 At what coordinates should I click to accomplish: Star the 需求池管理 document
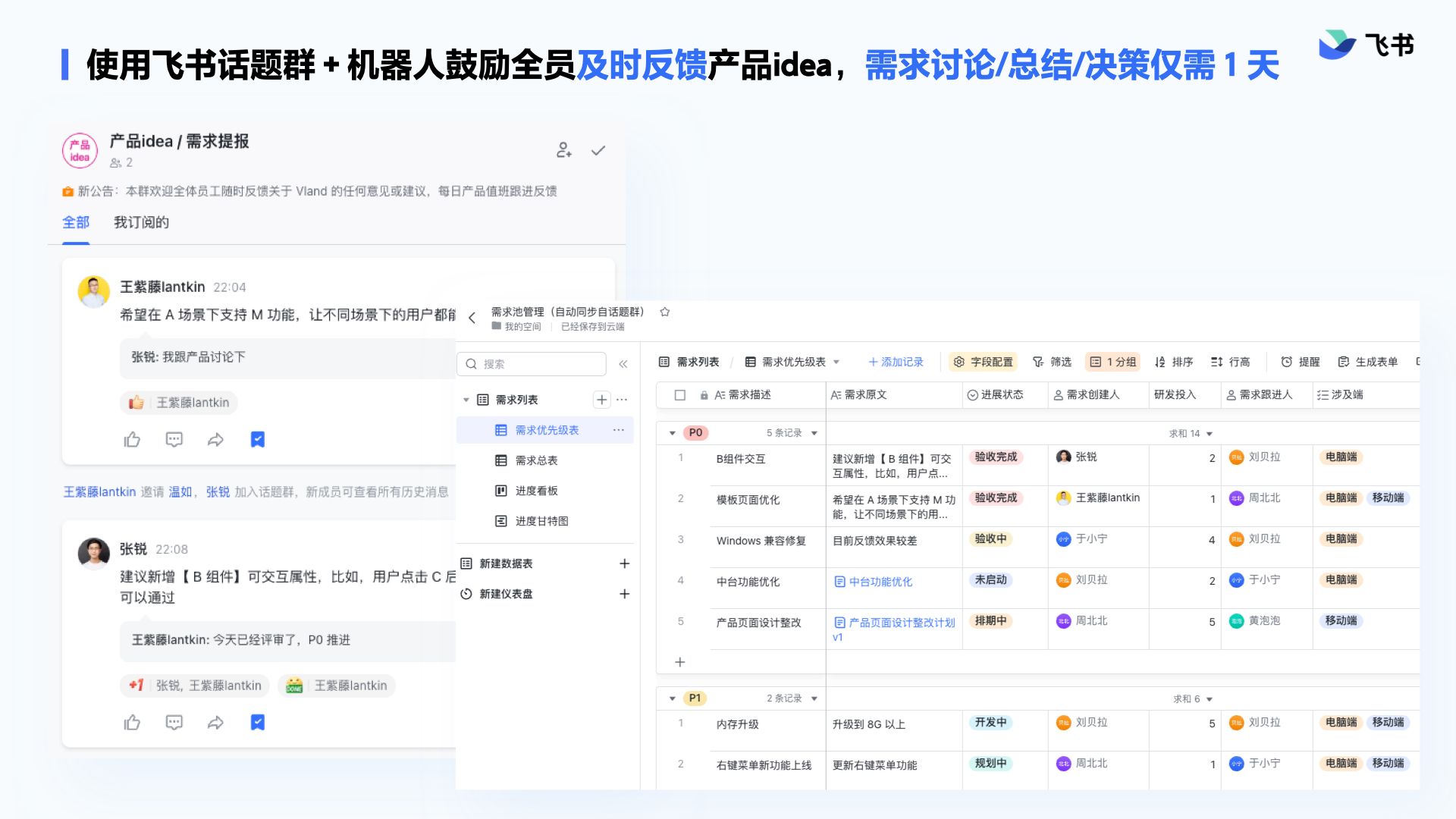coord(665,312)
